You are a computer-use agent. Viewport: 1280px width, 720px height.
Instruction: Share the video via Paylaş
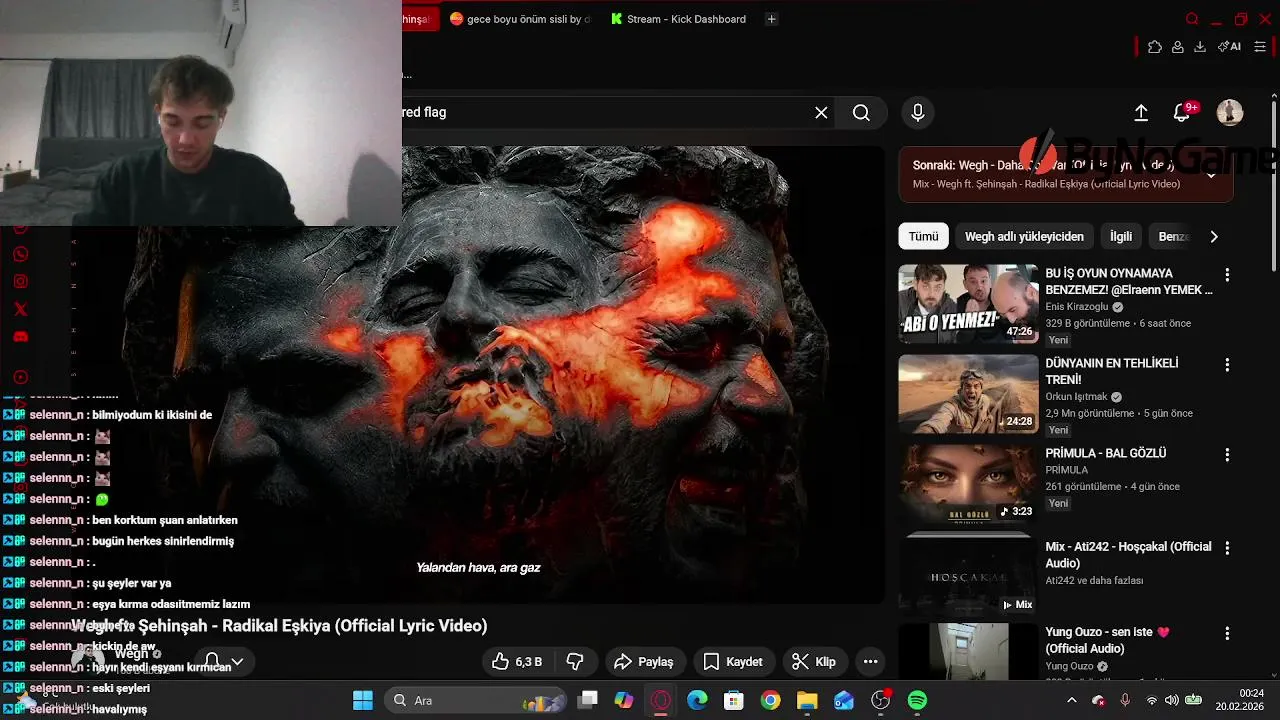pos(643,662)
